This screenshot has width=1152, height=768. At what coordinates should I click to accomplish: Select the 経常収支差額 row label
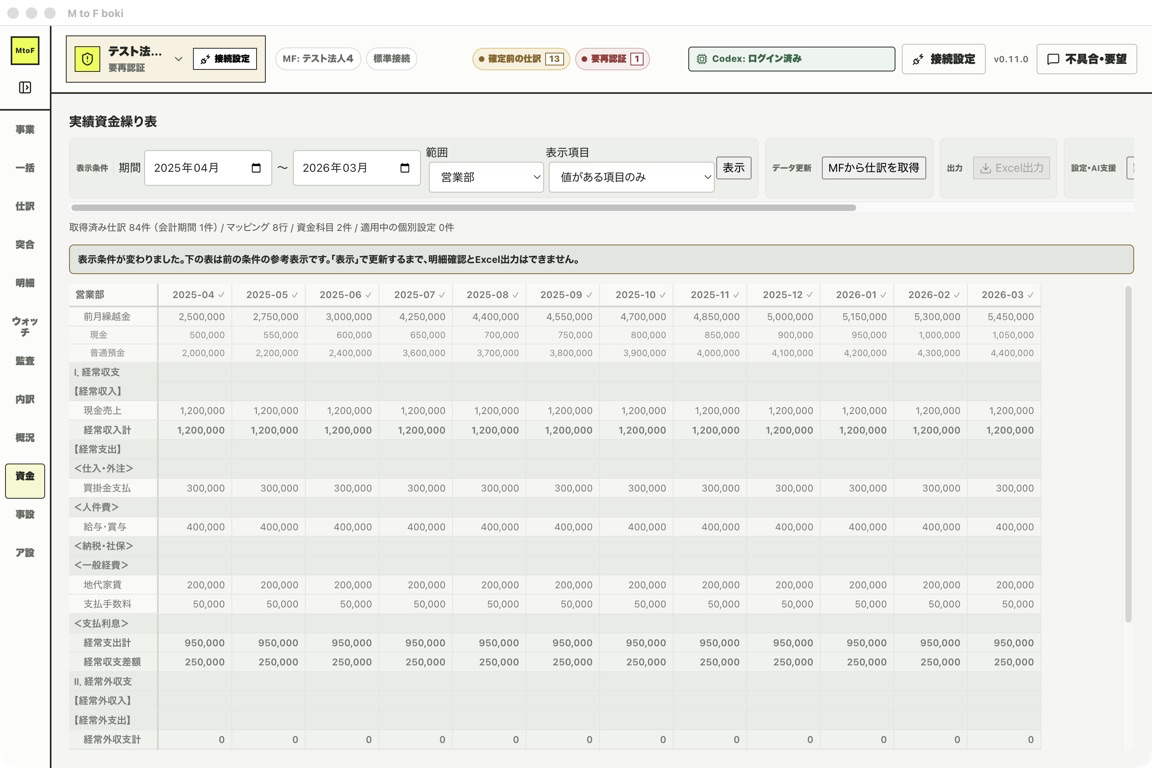(112, 662)
